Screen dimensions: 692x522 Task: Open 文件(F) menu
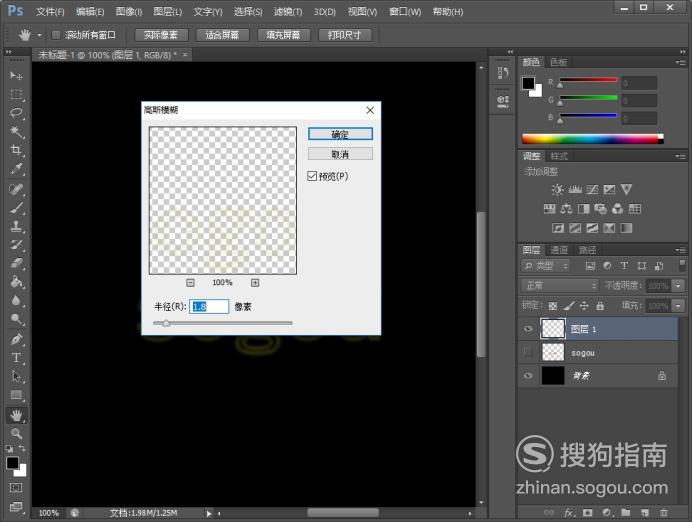tap(50, 11)
